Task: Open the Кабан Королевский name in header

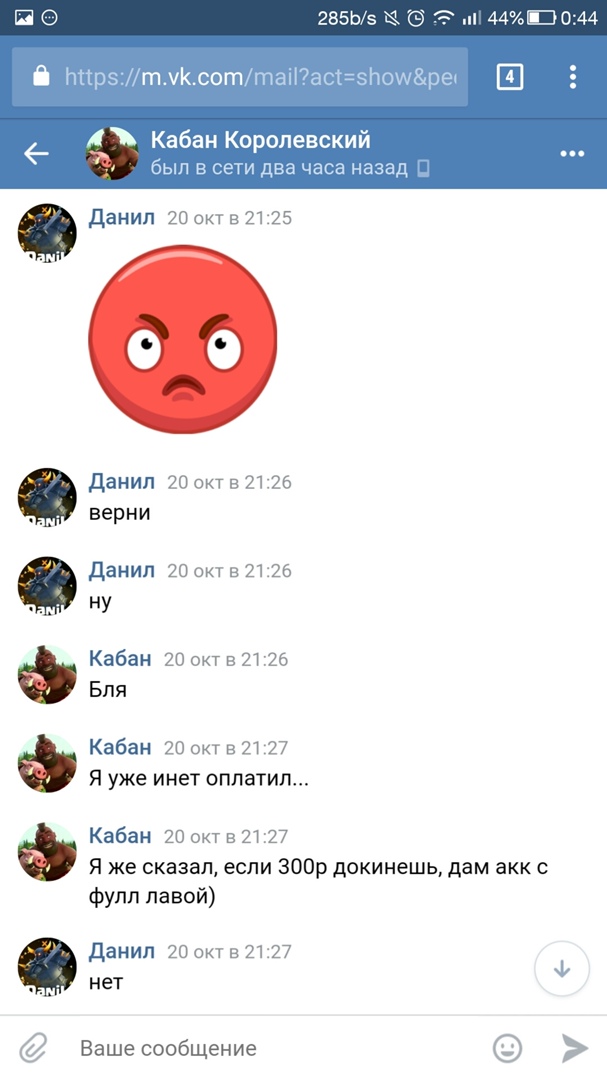Action: click(260, 141)
